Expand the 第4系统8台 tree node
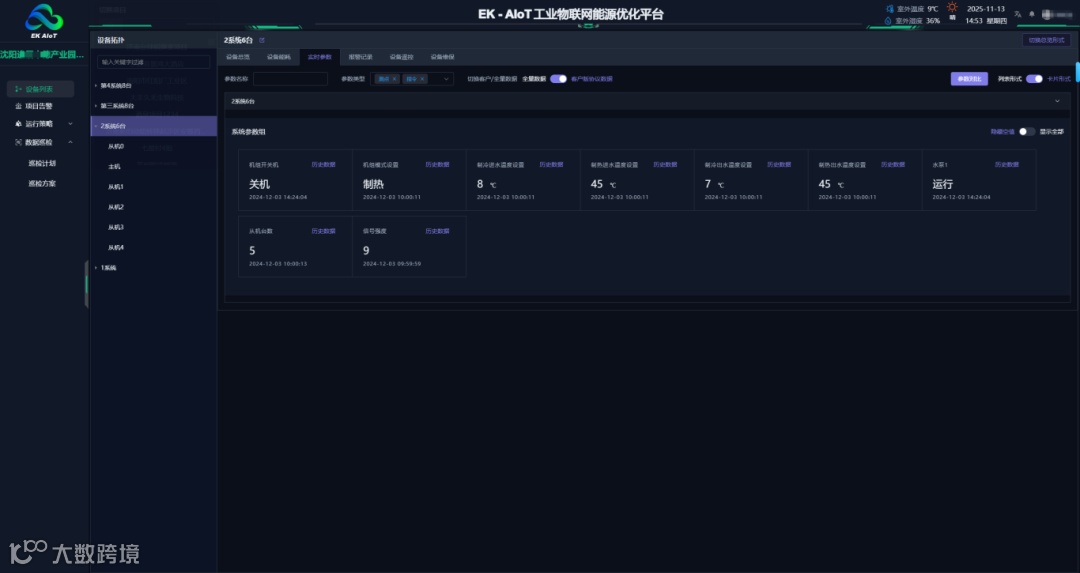Screen dimensions: 1080x573 96,86
